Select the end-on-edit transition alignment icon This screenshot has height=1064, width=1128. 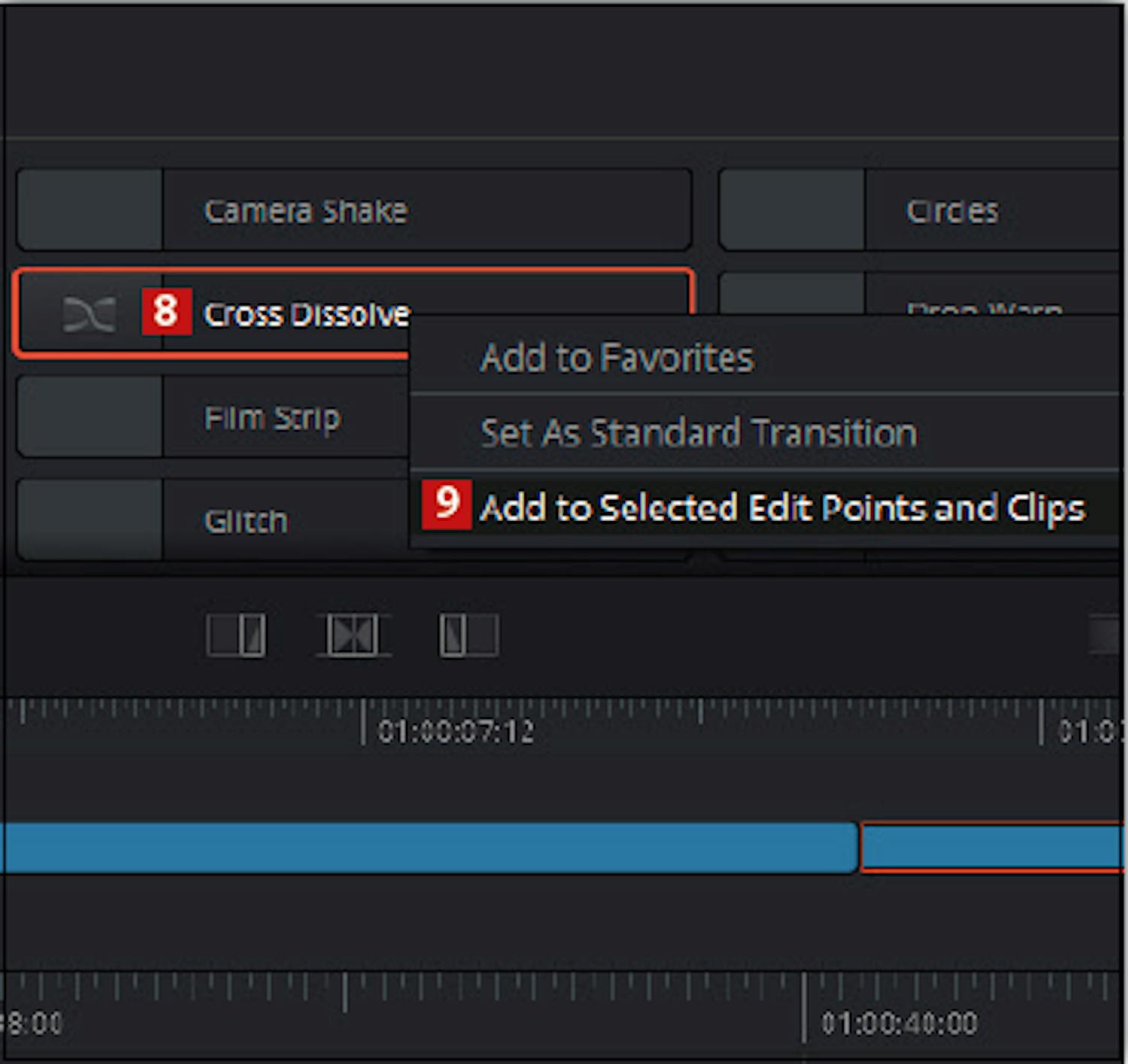[x=236, y=635]
